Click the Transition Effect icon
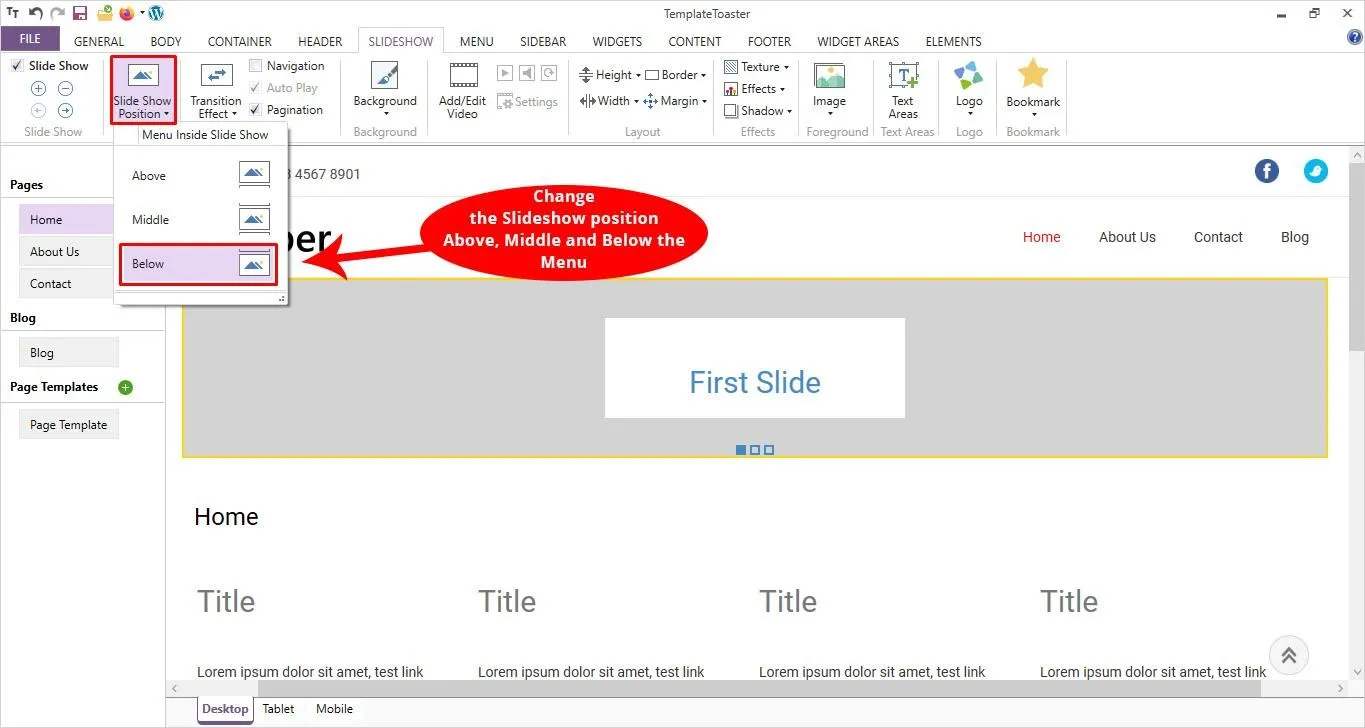The height and width of the screenshot is (728, 1365). 216,76
